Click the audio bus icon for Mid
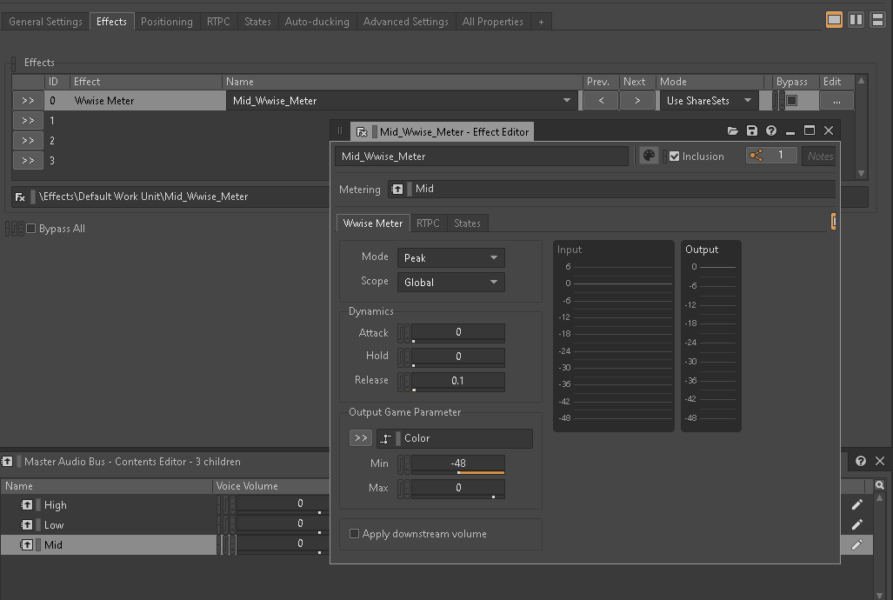The height and width of the screenshot is (600, 893). coord(27,545)
